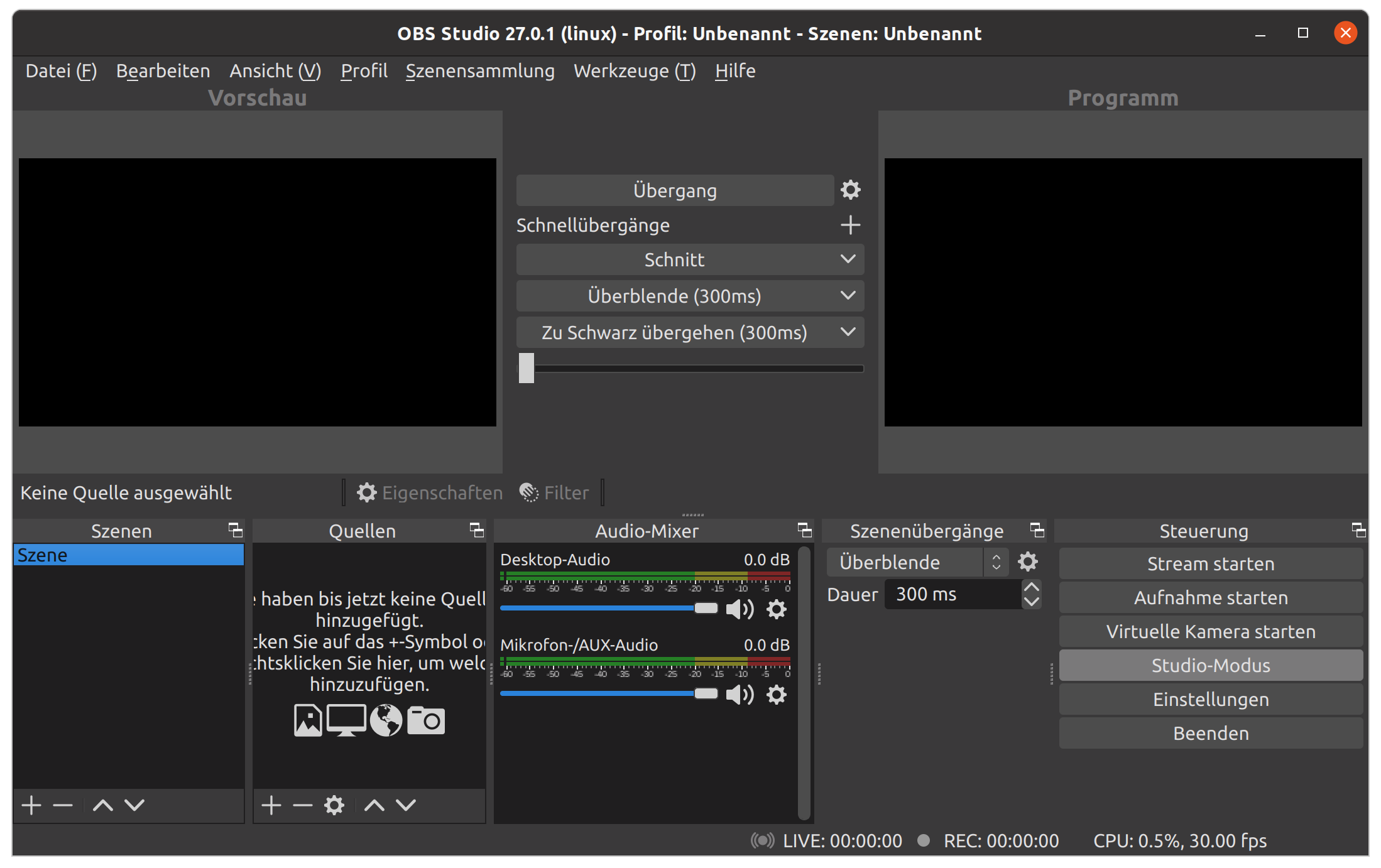Add a new Schnellübergang with the plus icon
The width and height of the screenshot is (1381, 868).
coord(850,225)
